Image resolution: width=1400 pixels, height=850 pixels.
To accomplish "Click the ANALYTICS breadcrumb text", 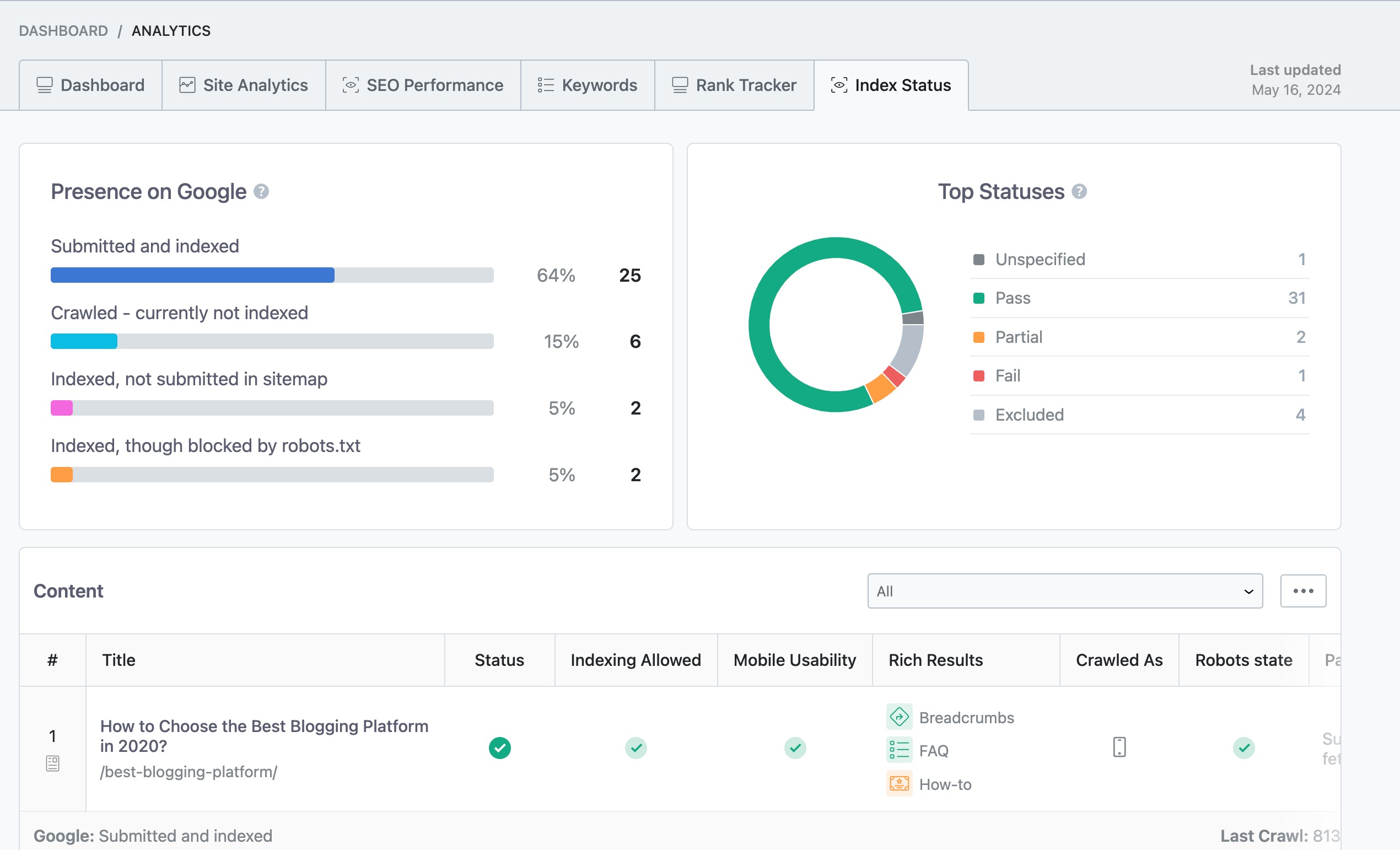I will pyautogui.click(x=171, y=31).
